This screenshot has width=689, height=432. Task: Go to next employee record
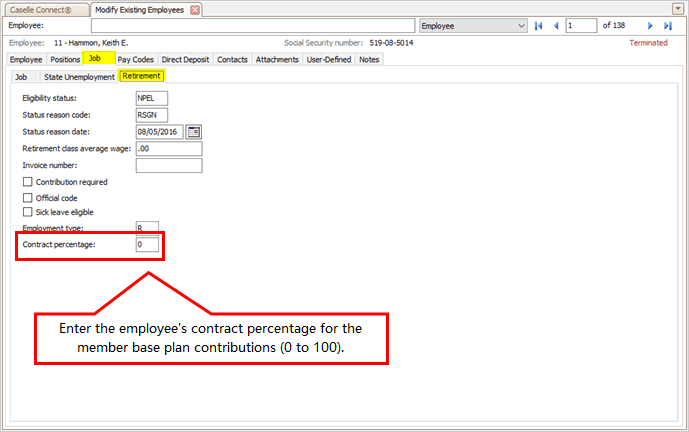[650, 25]
